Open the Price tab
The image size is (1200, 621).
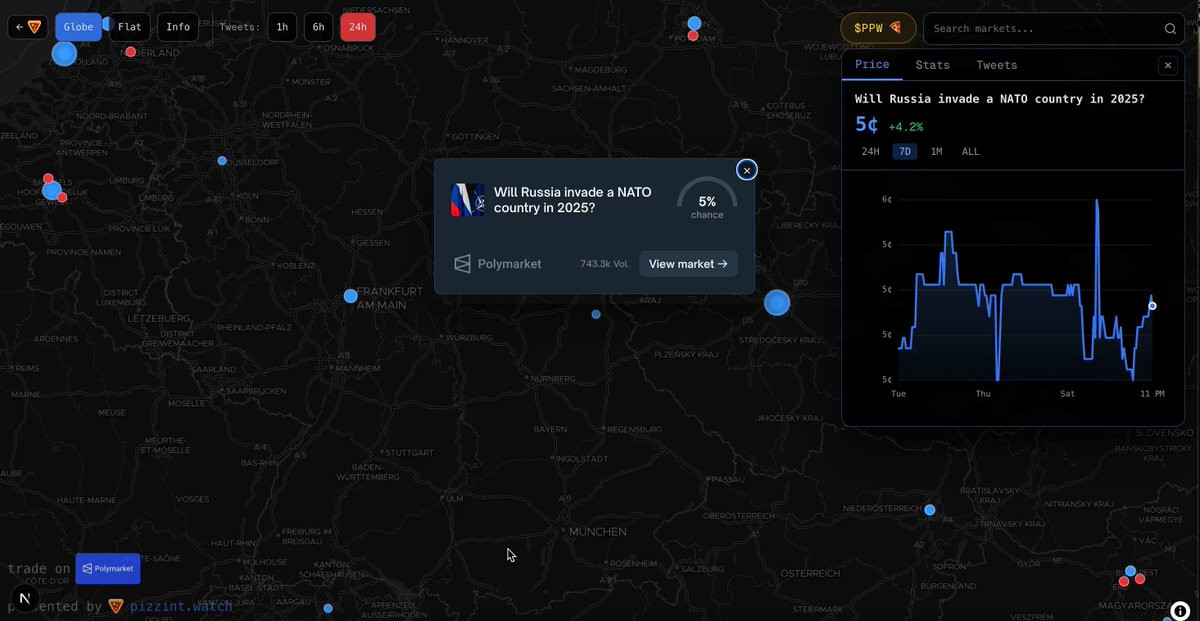tap(872, 65)
